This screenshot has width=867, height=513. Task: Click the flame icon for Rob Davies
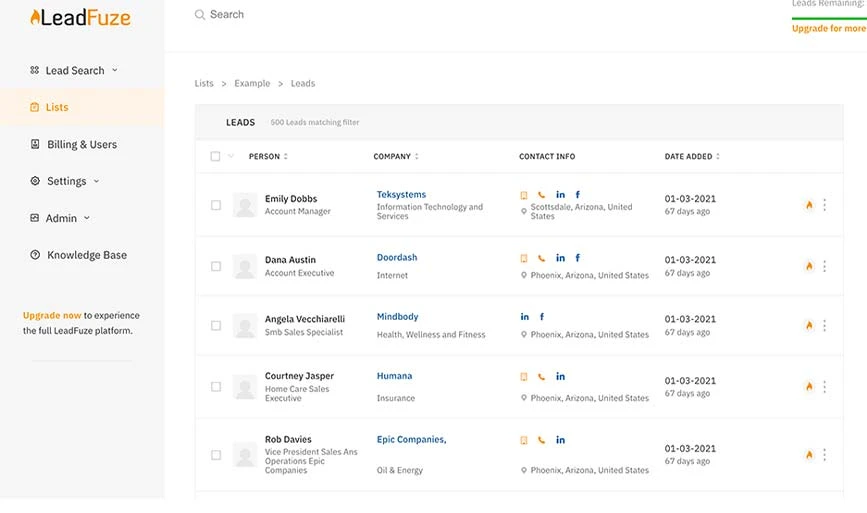(x=809, y=454)
